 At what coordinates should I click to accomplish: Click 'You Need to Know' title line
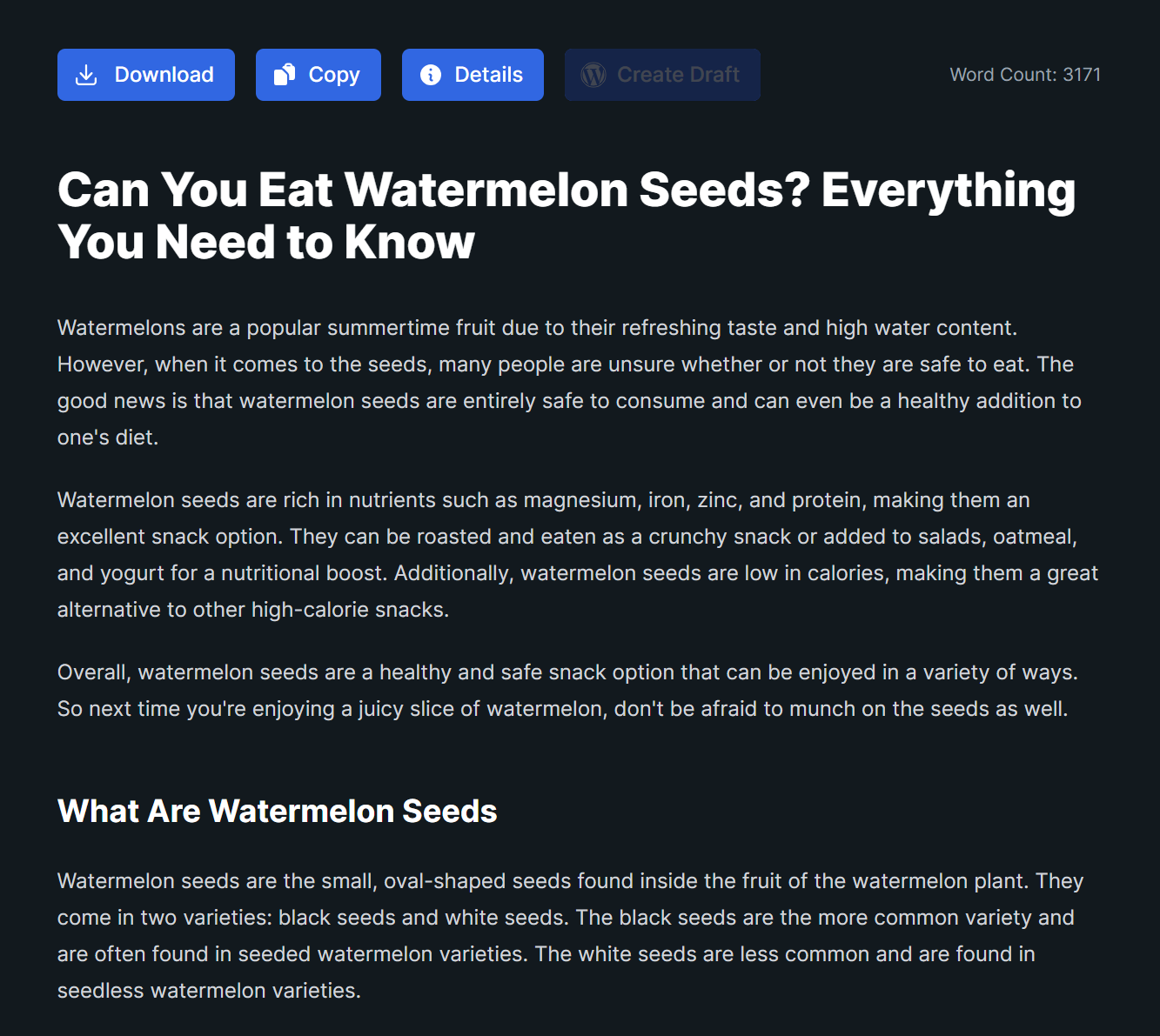click(266, 242)
